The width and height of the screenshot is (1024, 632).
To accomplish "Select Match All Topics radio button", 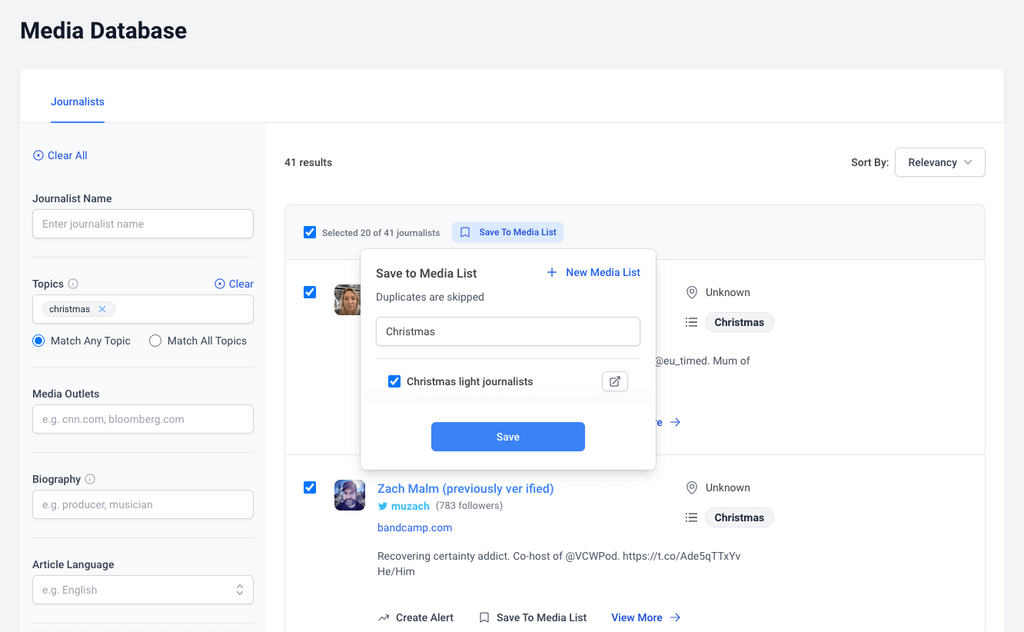I will pos(155,341).
